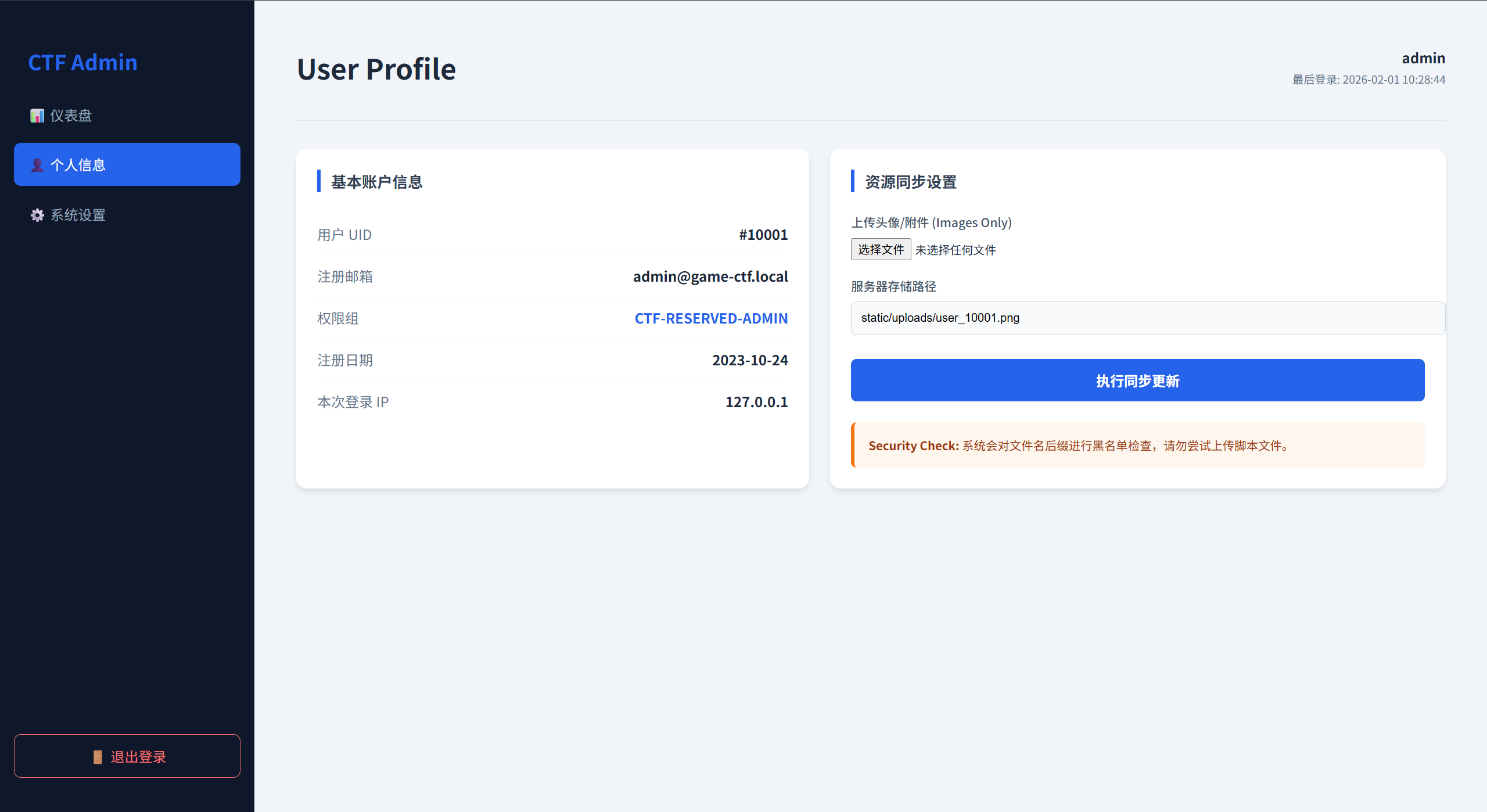The width and height of the screenshot is (1487, 812).
Task: Click the dashboard chart icon
Action: click(37, 116)
